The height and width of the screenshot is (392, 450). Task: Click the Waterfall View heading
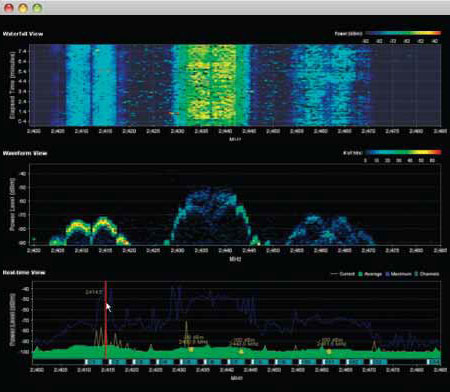pos(23,34)
